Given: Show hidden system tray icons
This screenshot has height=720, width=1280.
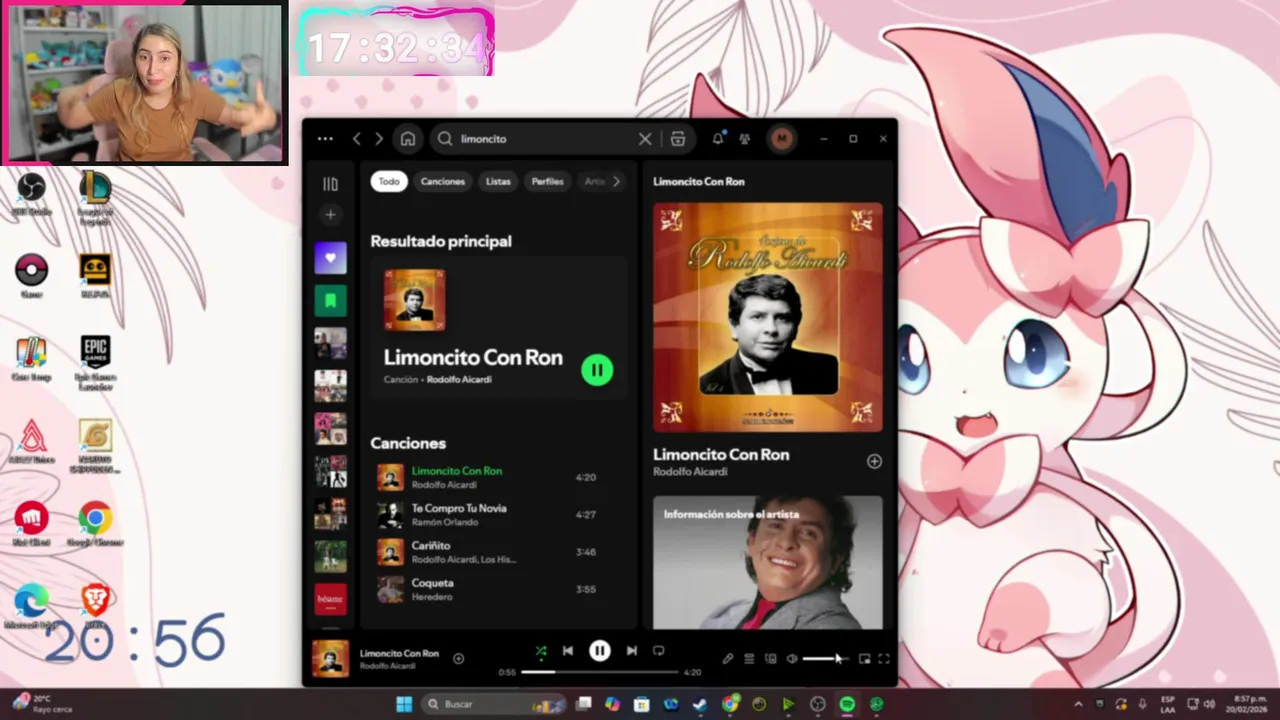Looking at the screenshot, I should [x=1078, y=704].
